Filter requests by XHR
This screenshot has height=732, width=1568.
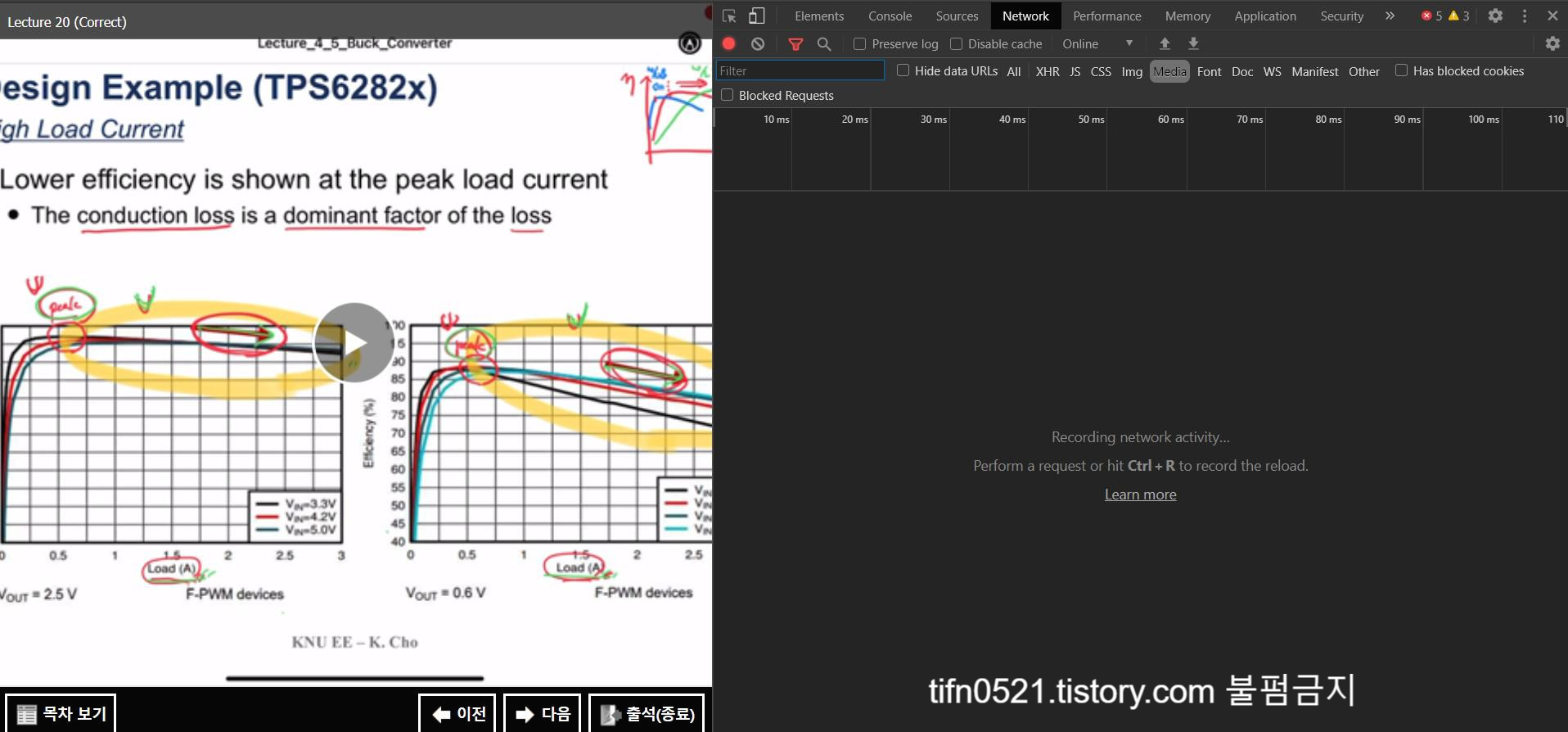(x=1048, y=71)
